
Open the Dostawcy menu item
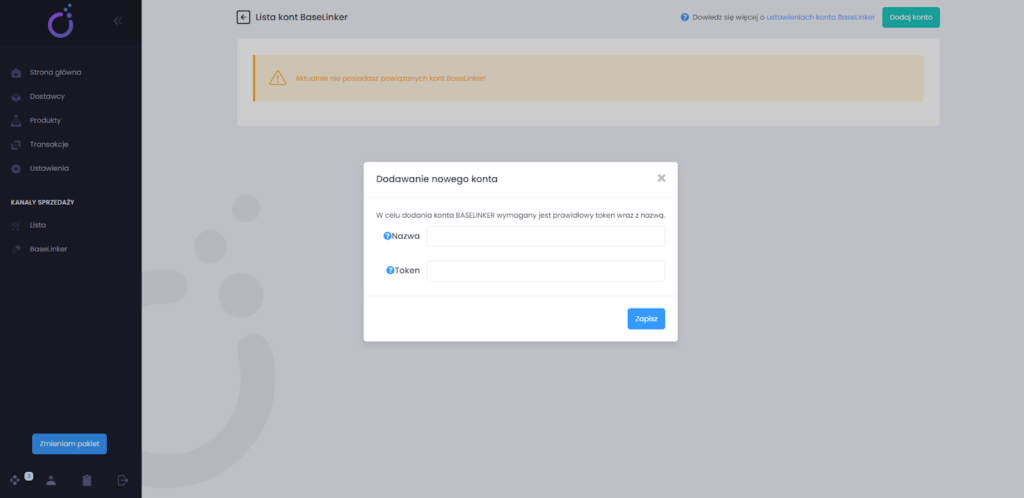47,97
